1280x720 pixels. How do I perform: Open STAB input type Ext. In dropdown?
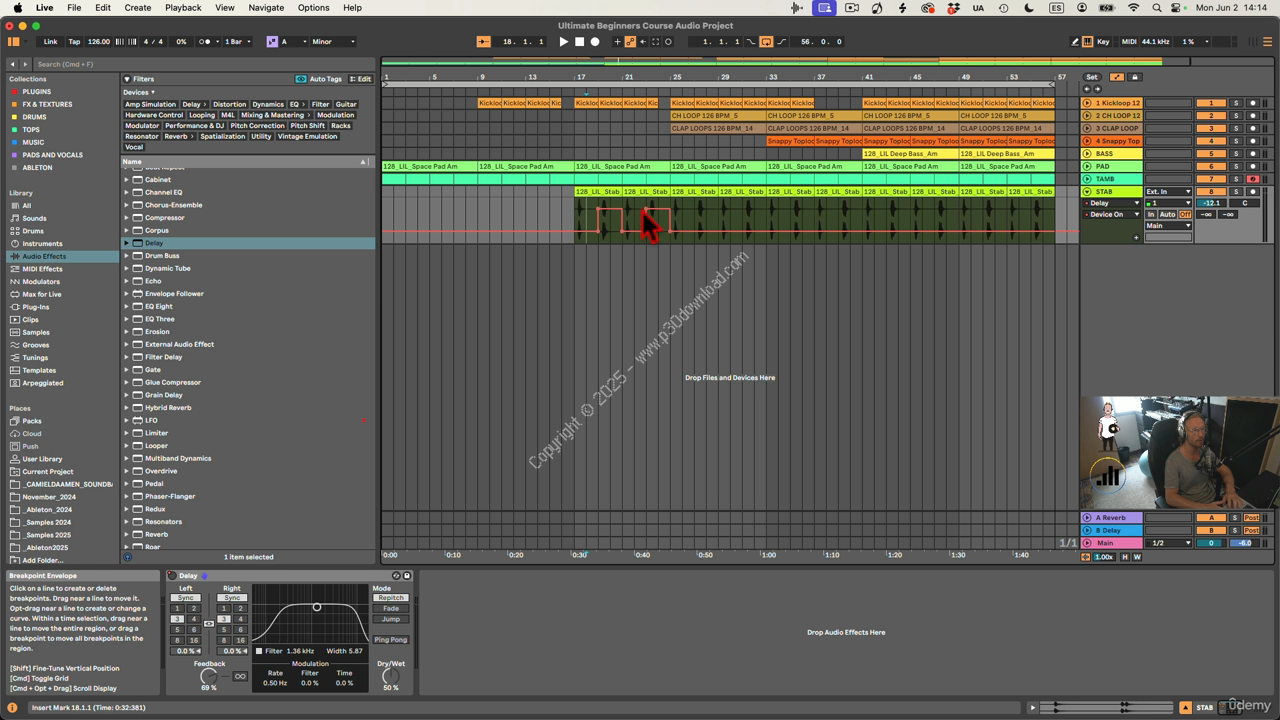(1168, 192)
